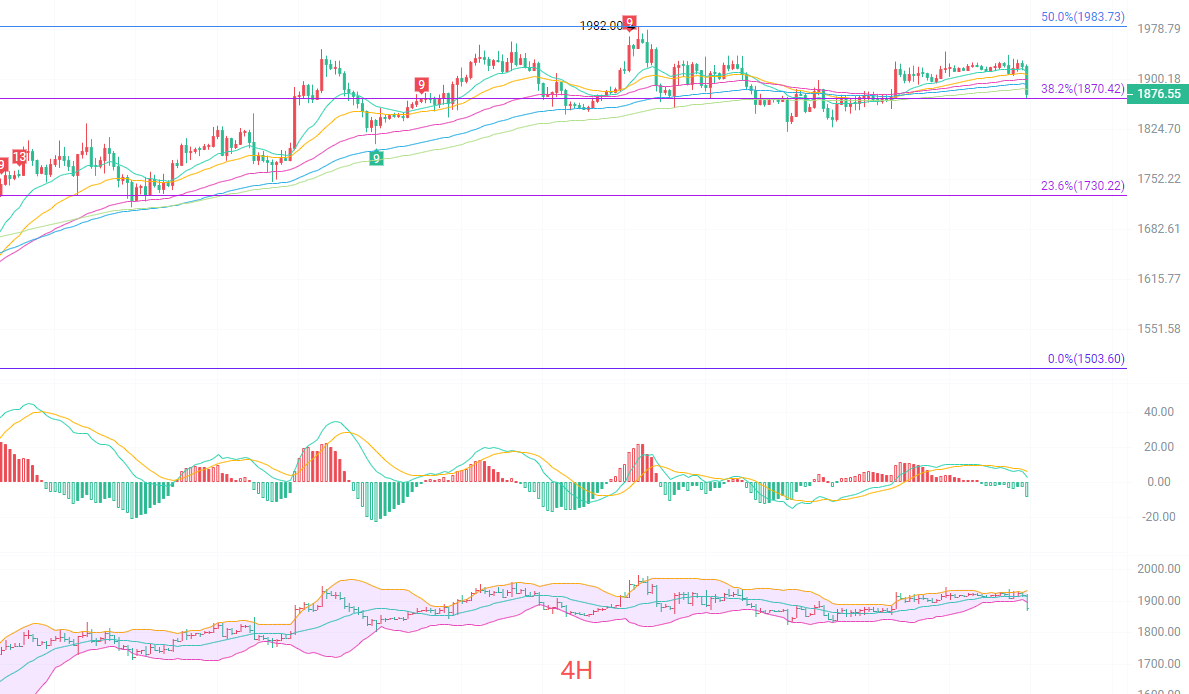This screenshot has width=1189, height=694.
Task: Select the 23.6%(1730.22) Fibonacci label
Action: tap(1083, 186)
